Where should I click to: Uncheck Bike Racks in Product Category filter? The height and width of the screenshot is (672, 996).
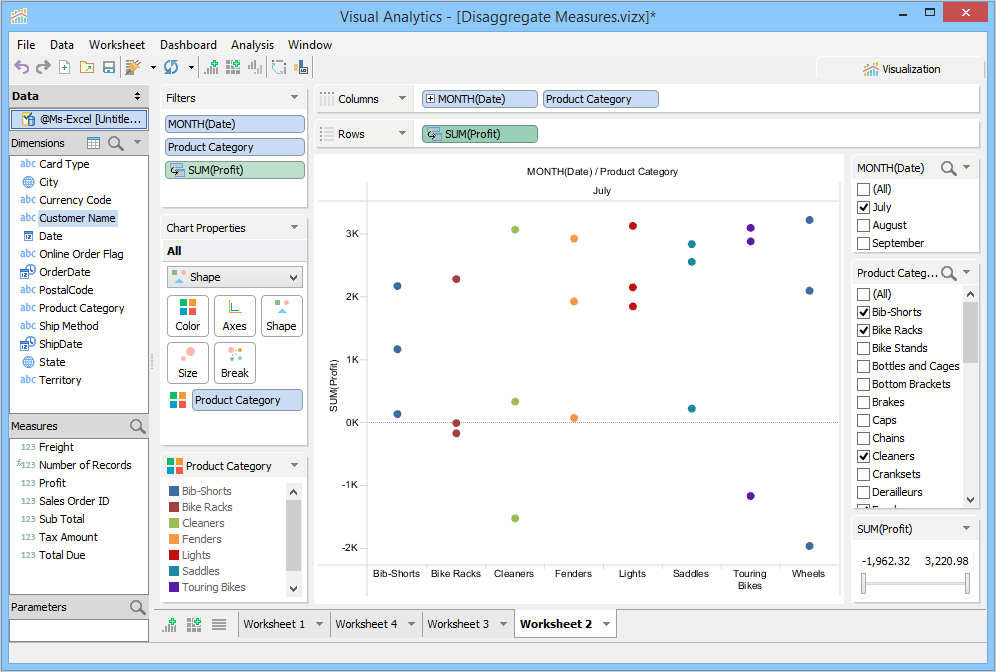point(863,330)
